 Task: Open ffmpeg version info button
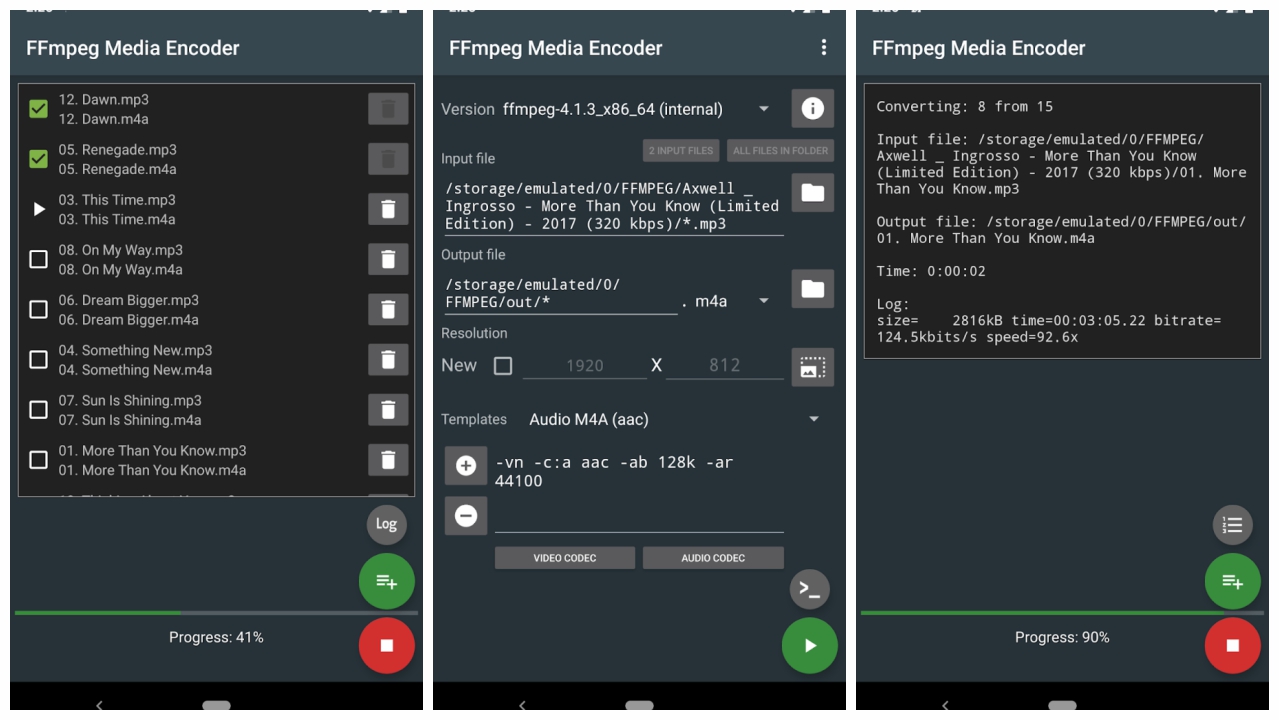point(812,108)
